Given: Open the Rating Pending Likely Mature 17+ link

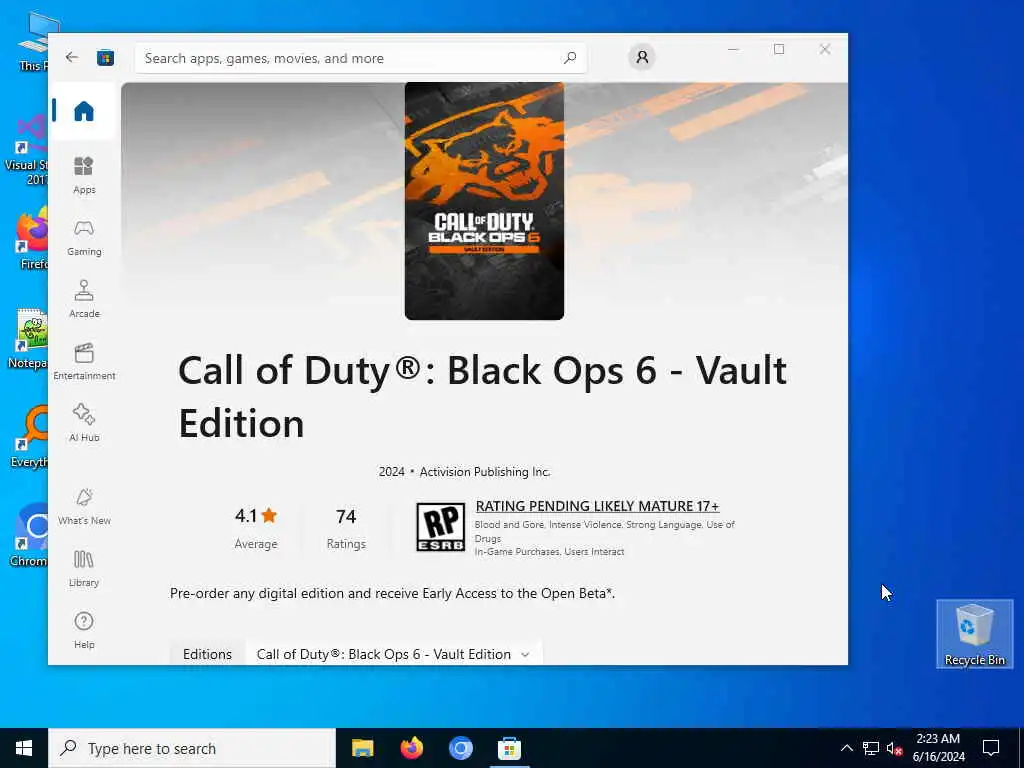Looking at the screenshot, I should click(x=597, y=506).
